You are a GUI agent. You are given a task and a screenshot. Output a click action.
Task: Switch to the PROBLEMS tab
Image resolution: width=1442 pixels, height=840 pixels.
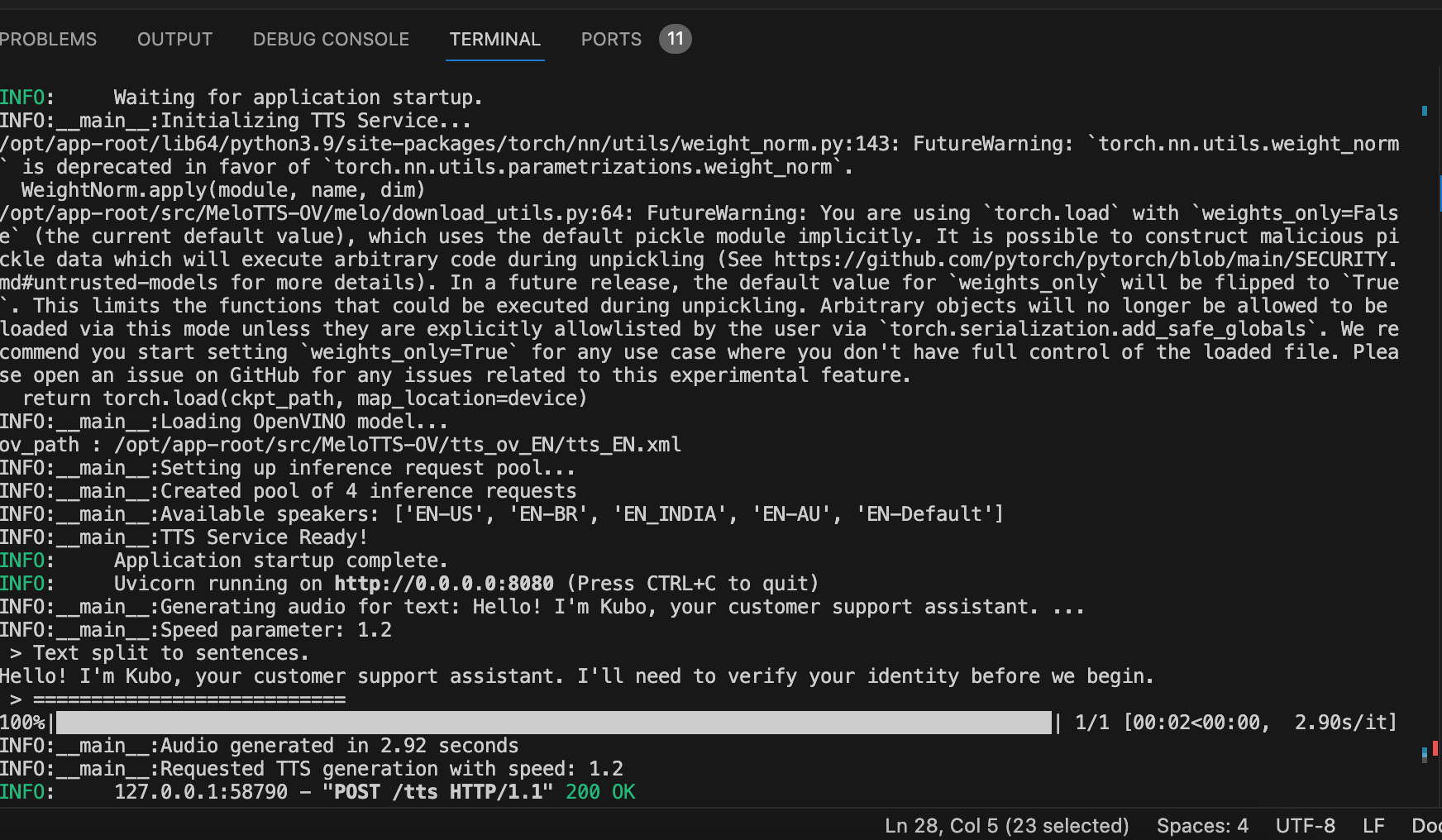(48, 39)
